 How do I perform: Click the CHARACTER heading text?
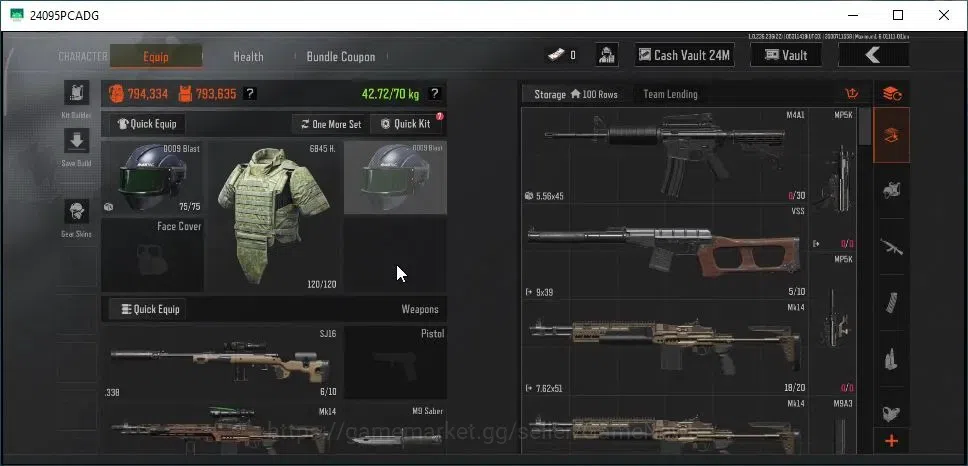point(83,57)
